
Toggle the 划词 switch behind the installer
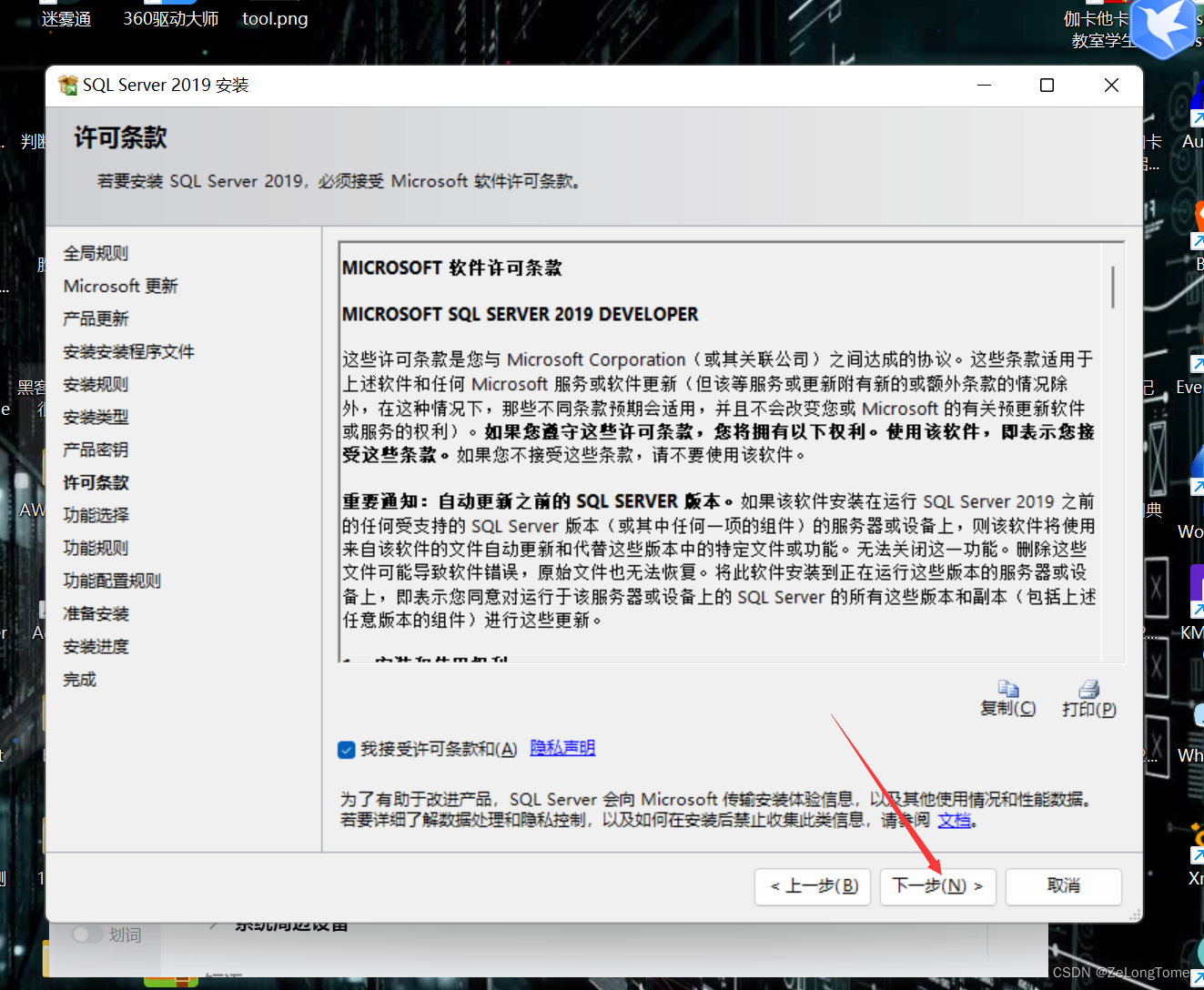coord(87,934)
